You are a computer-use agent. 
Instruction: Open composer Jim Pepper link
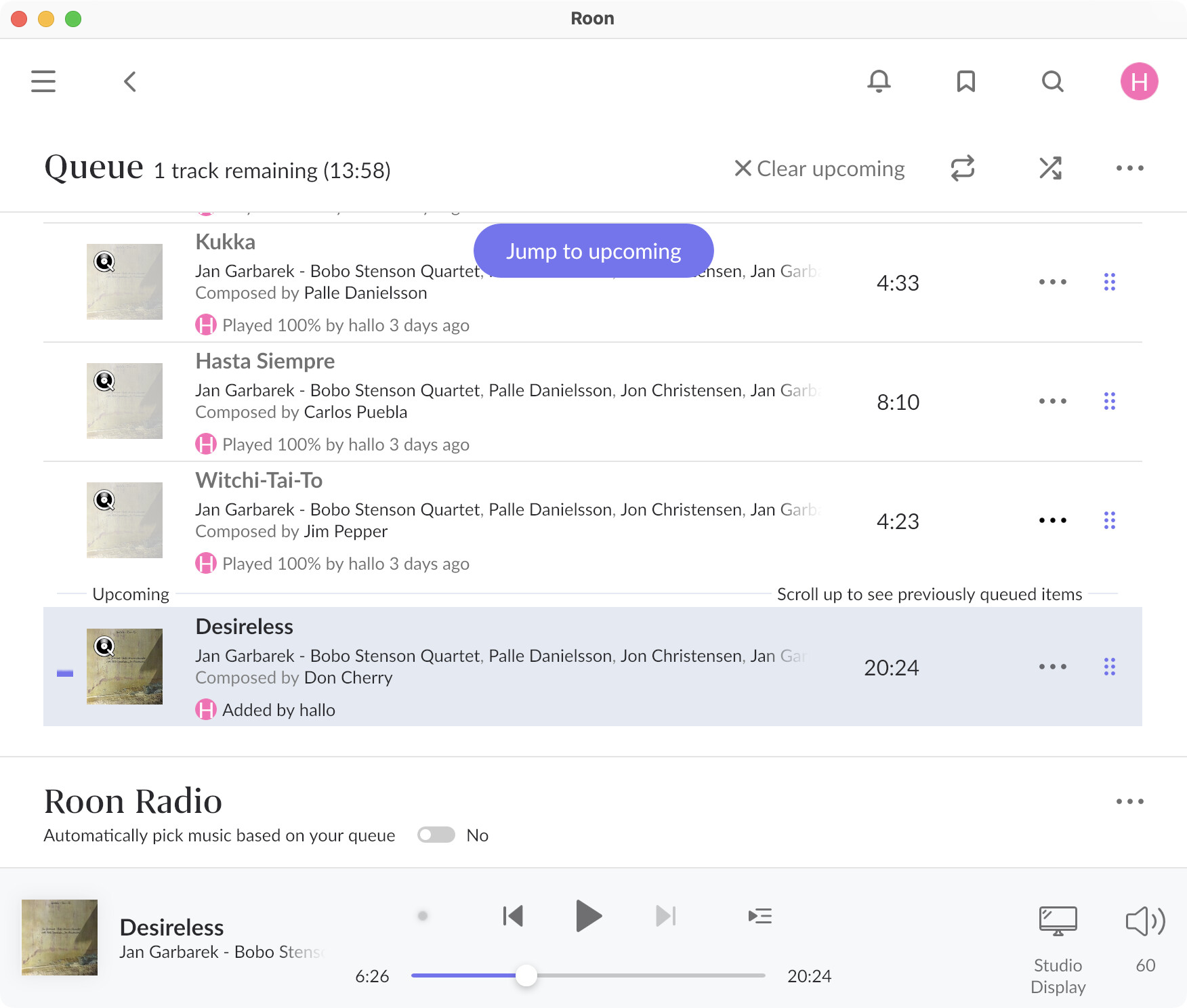pyautogui.click(x=346, y=531)
